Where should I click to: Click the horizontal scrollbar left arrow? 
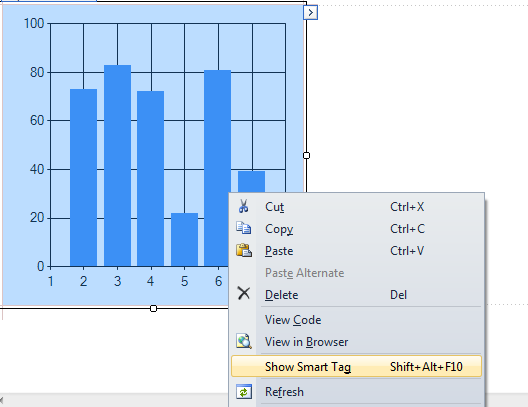pyautogui.click(x=1, y=401)
